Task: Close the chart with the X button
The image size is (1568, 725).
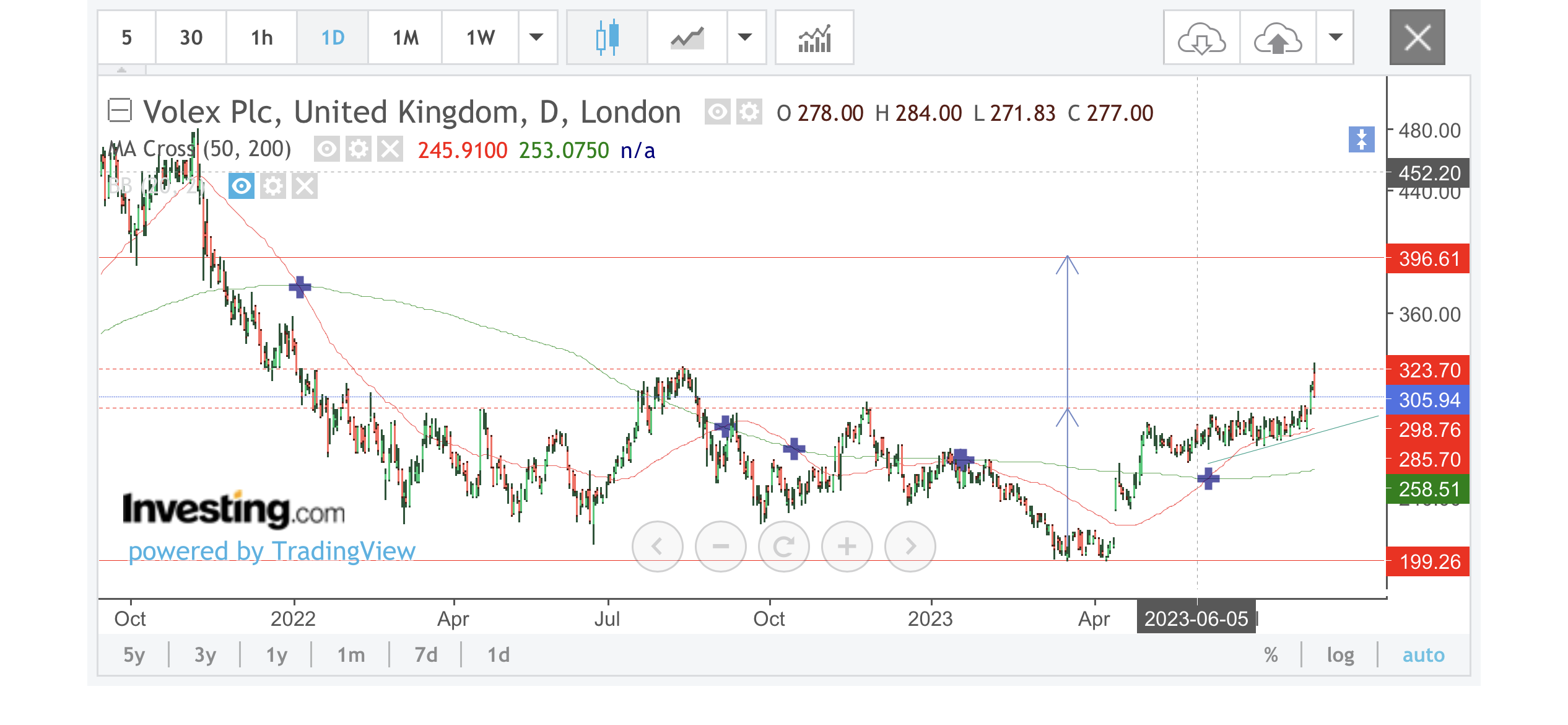Action: pos(1417,37)
